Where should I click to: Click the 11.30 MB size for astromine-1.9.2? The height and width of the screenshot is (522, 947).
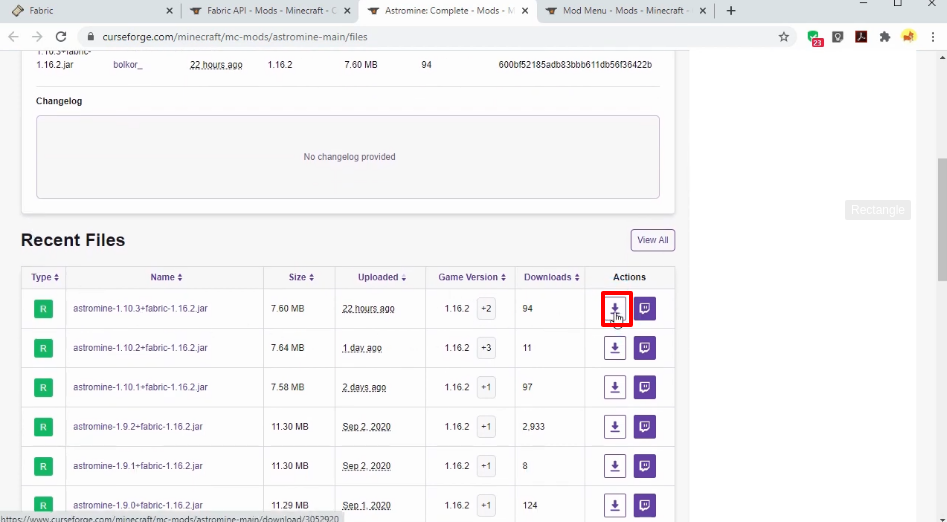(290, 427)
